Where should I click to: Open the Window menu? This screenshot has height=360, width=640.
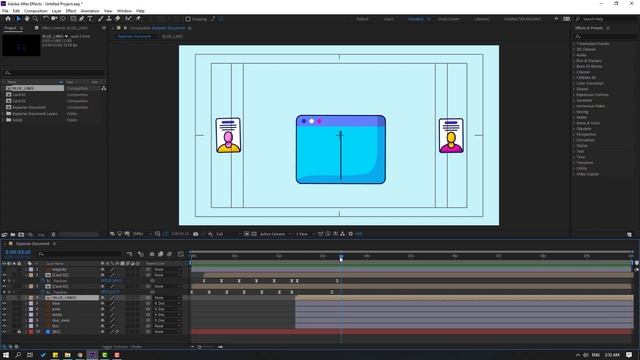point(124,11)
